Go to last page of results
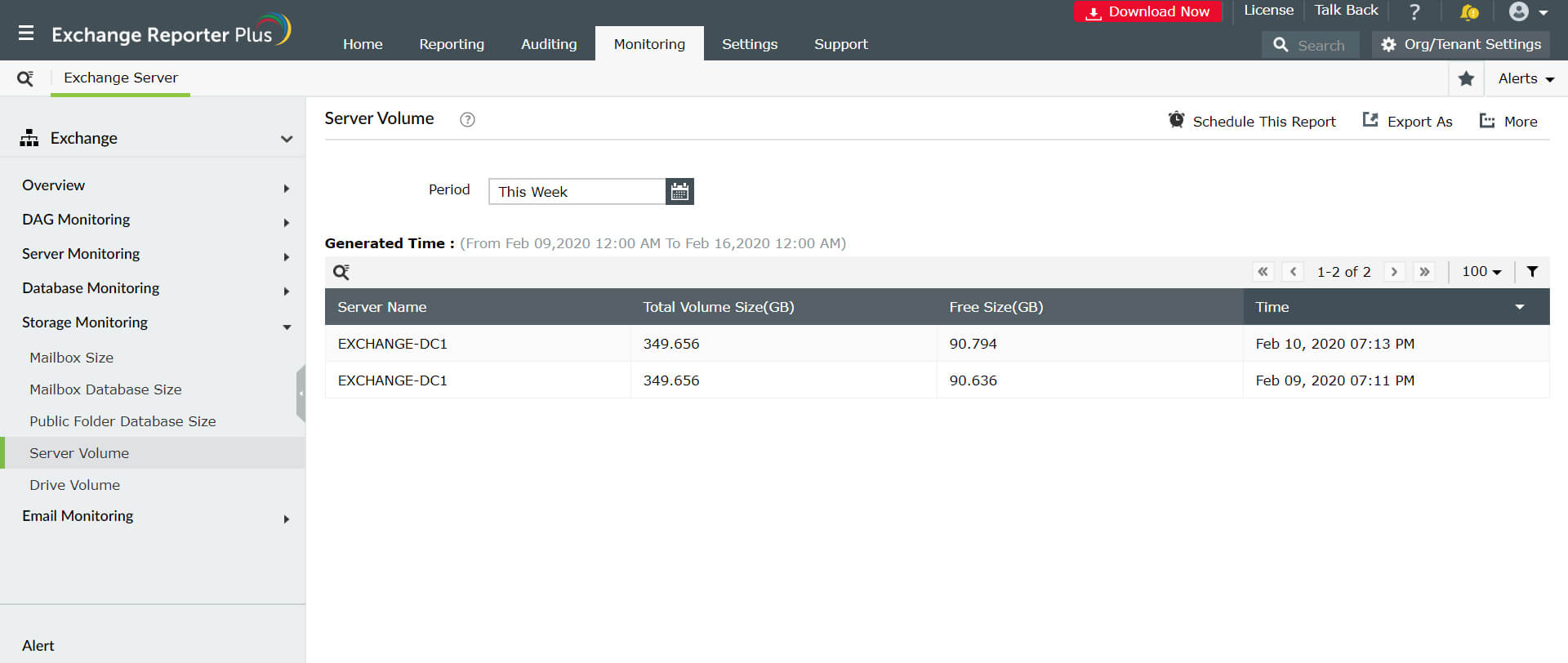The image size is (1568, 663). (1424, 272)
